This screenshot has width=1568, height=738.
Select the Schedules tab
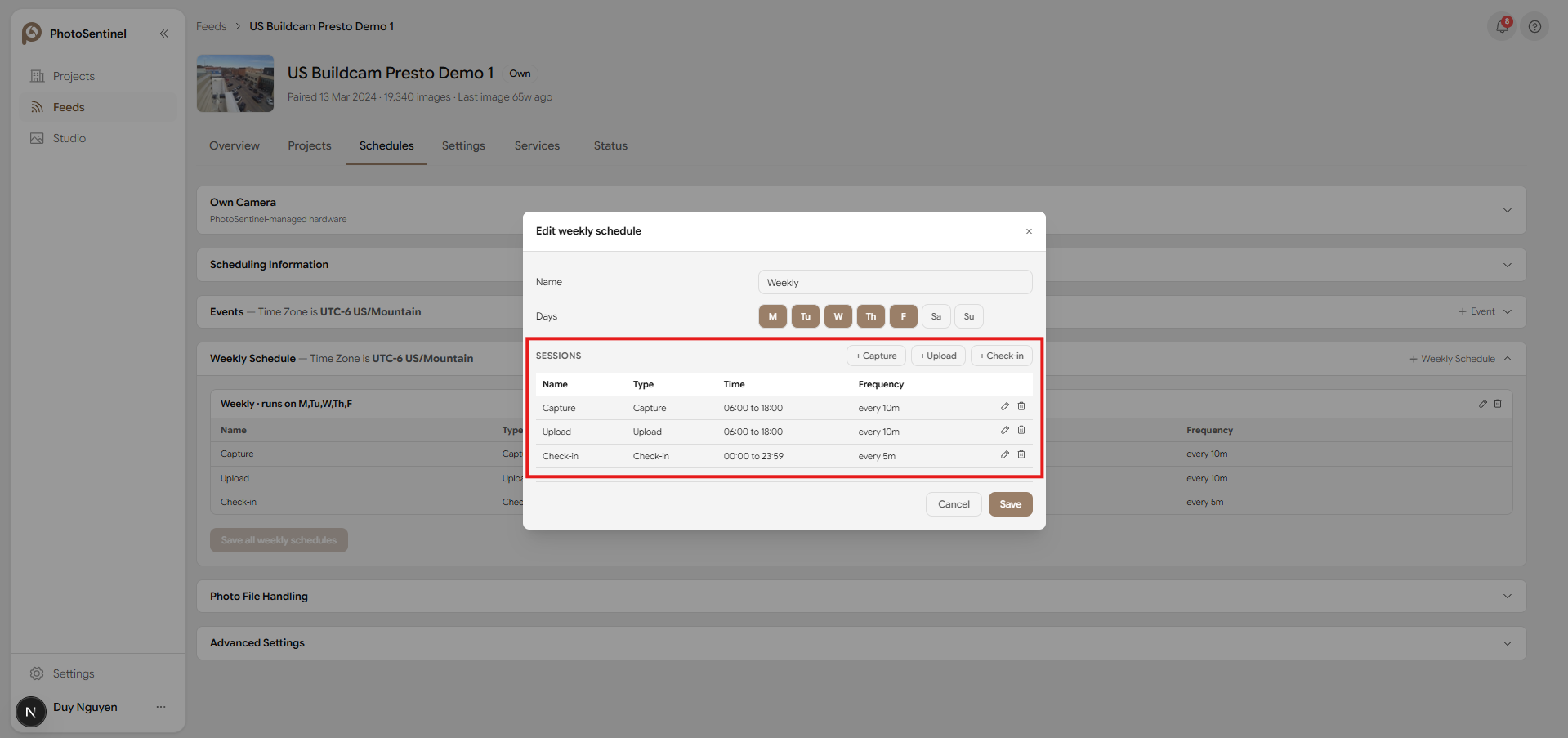pos(386,145)
